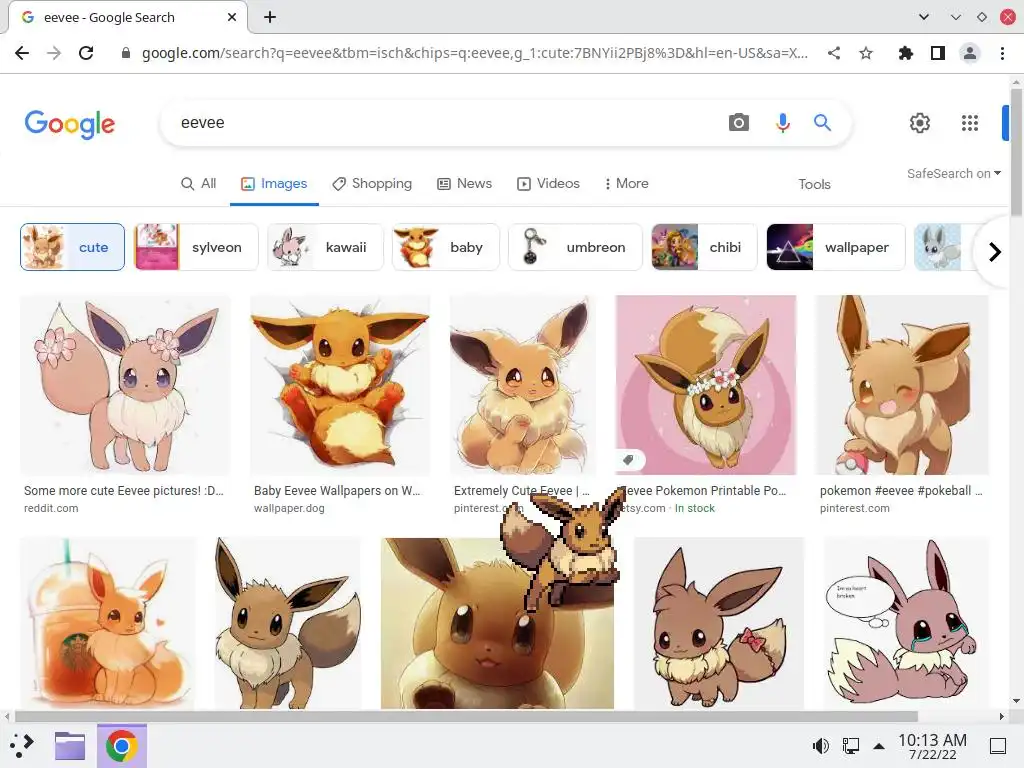Select the Images tab
Image resolution: width=1024 pixels, height=768 pixels.
pyautogui.click(x=274, y=184)
